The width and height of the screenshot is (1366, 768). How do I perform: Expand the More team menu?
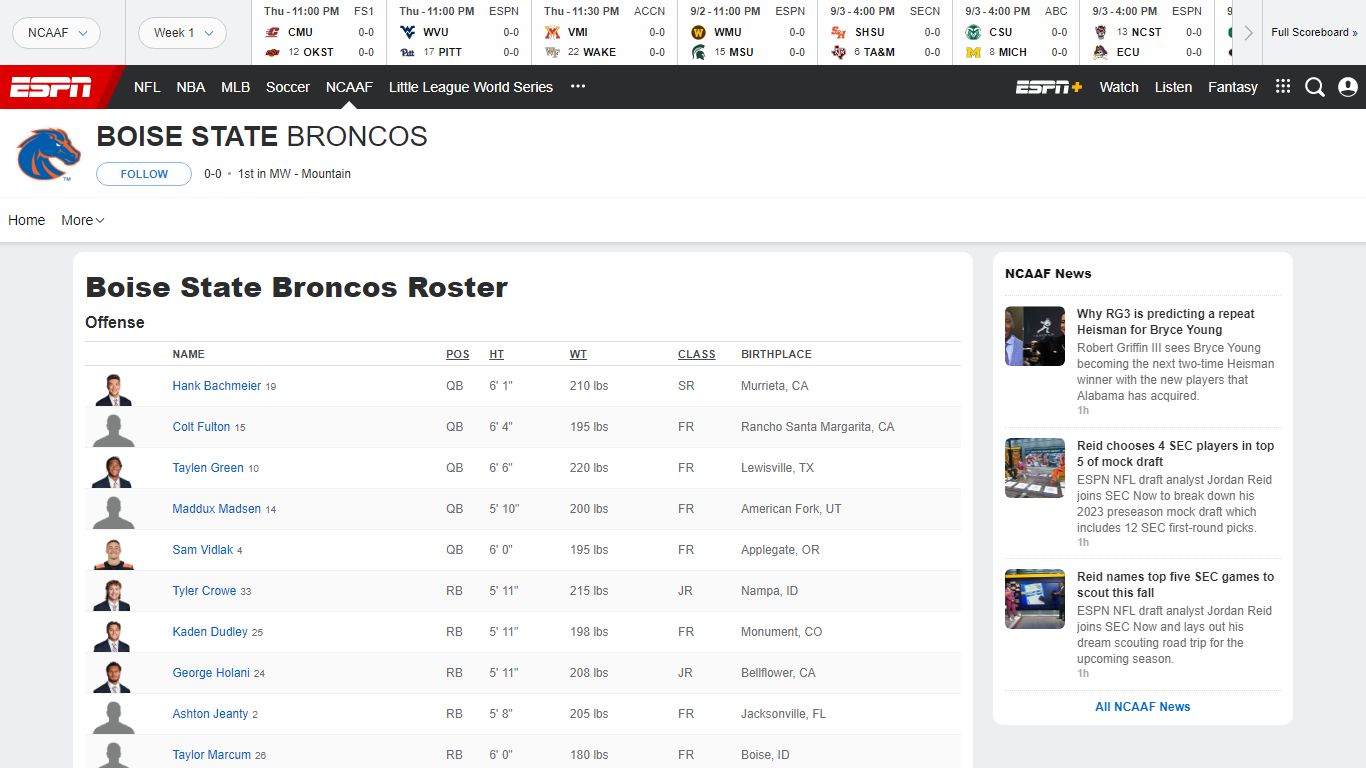point(83,220)
